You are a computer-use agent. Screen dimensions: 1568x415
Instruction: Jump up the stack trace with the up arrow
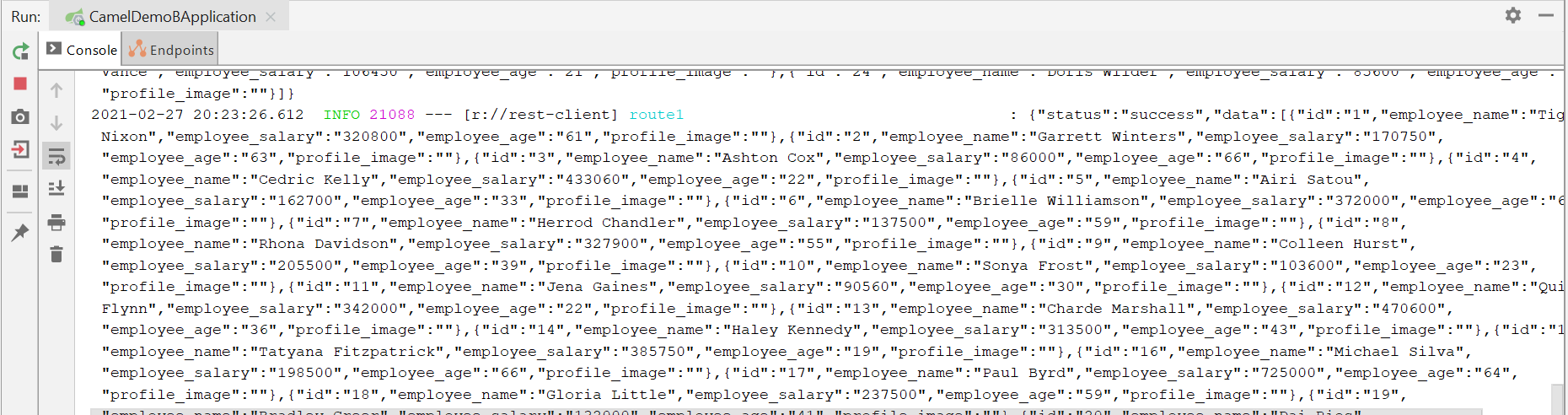[x=56, y=89]
